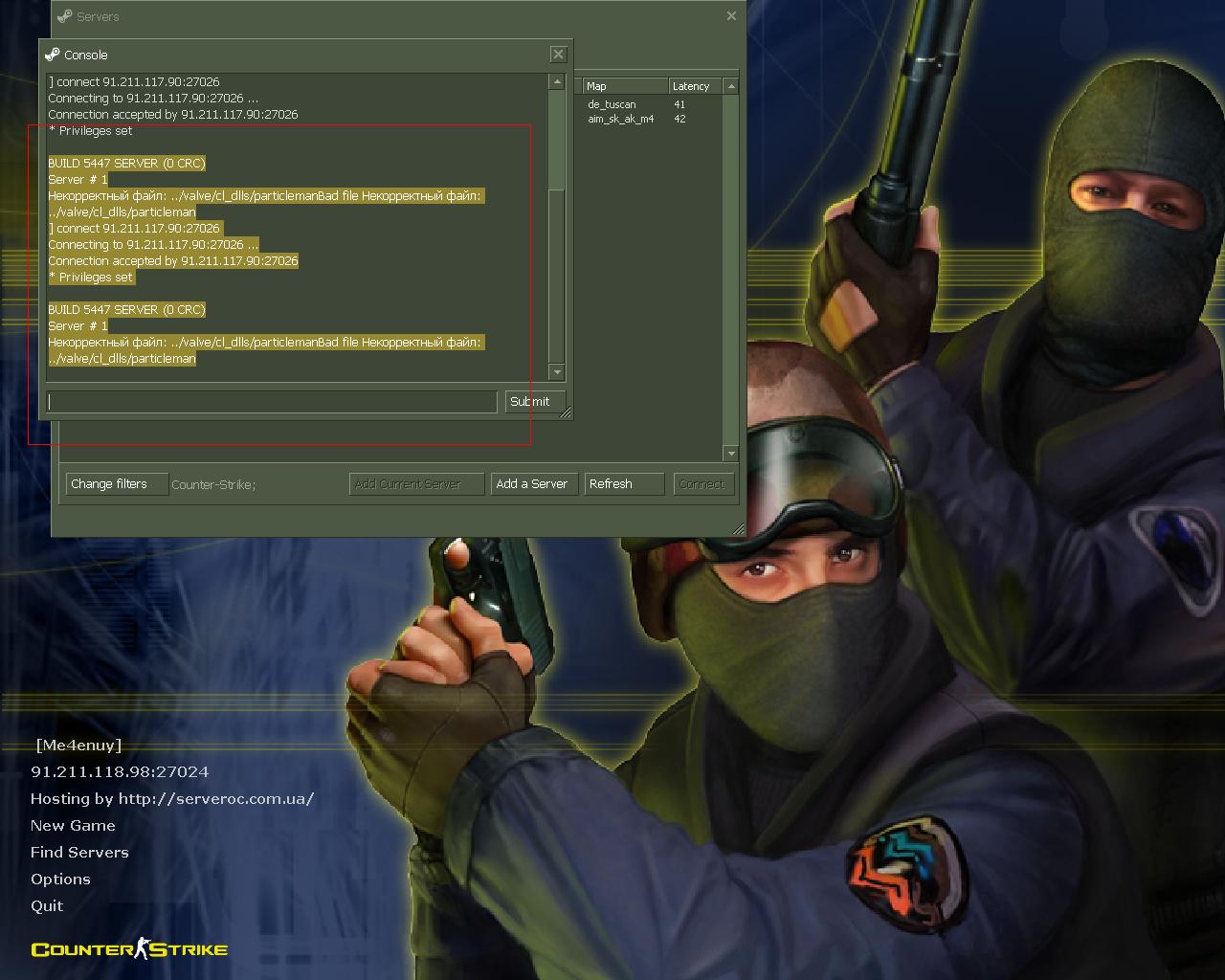
Task: Close the Console window
Action: [559, 55]
